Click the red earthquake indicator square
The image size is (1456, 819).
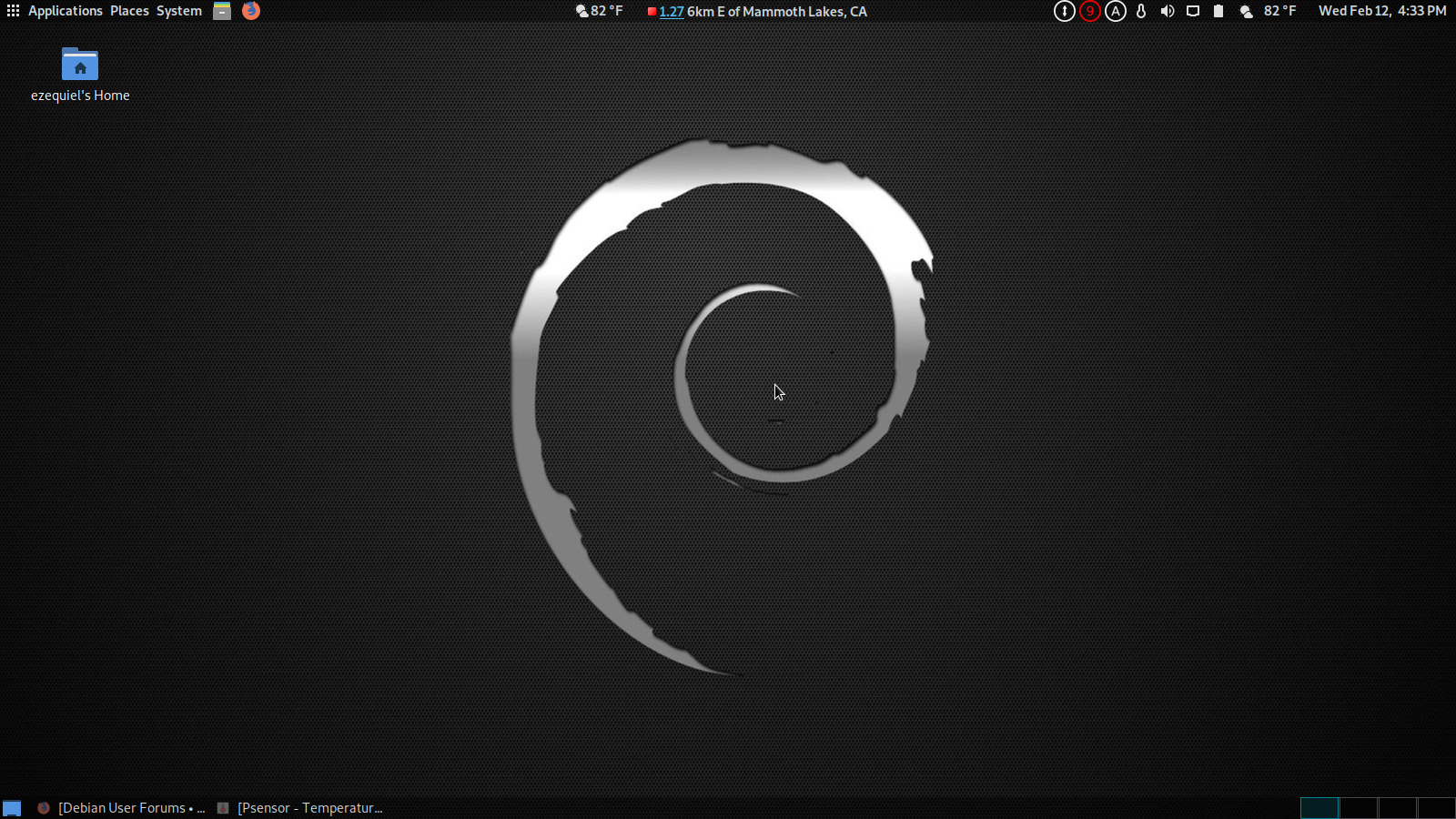coord(652,12)
